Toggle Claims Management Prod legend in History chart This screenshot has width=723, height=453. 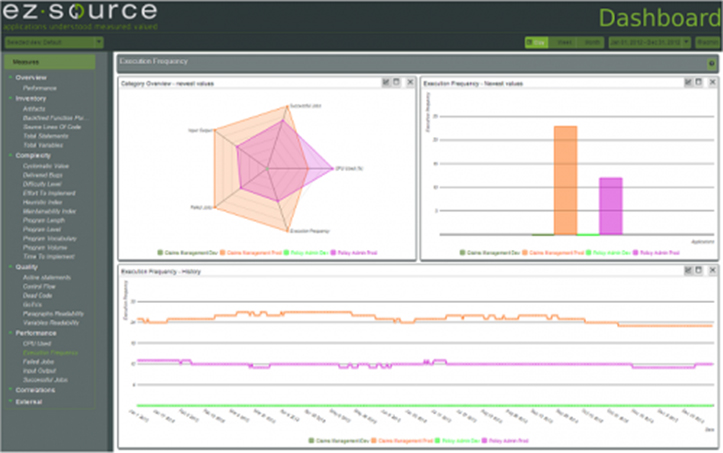(x=402, y=441)
